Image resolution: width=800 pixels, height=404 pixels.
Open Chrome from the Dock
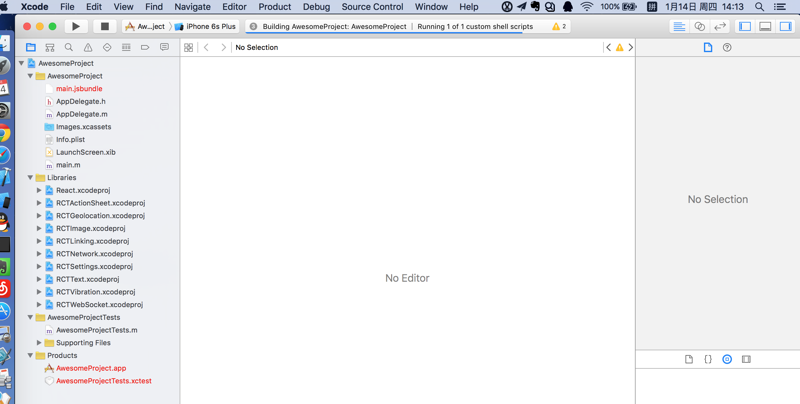[4, 133]
